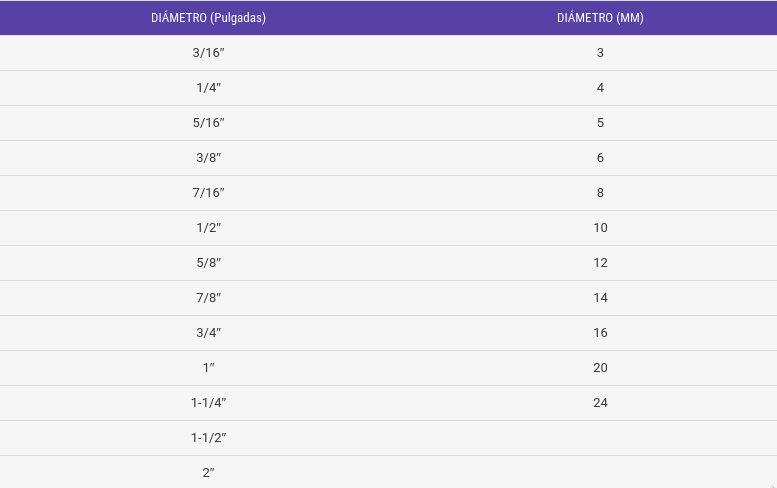Click the 24 mm diameter cell

coord(600,403)
